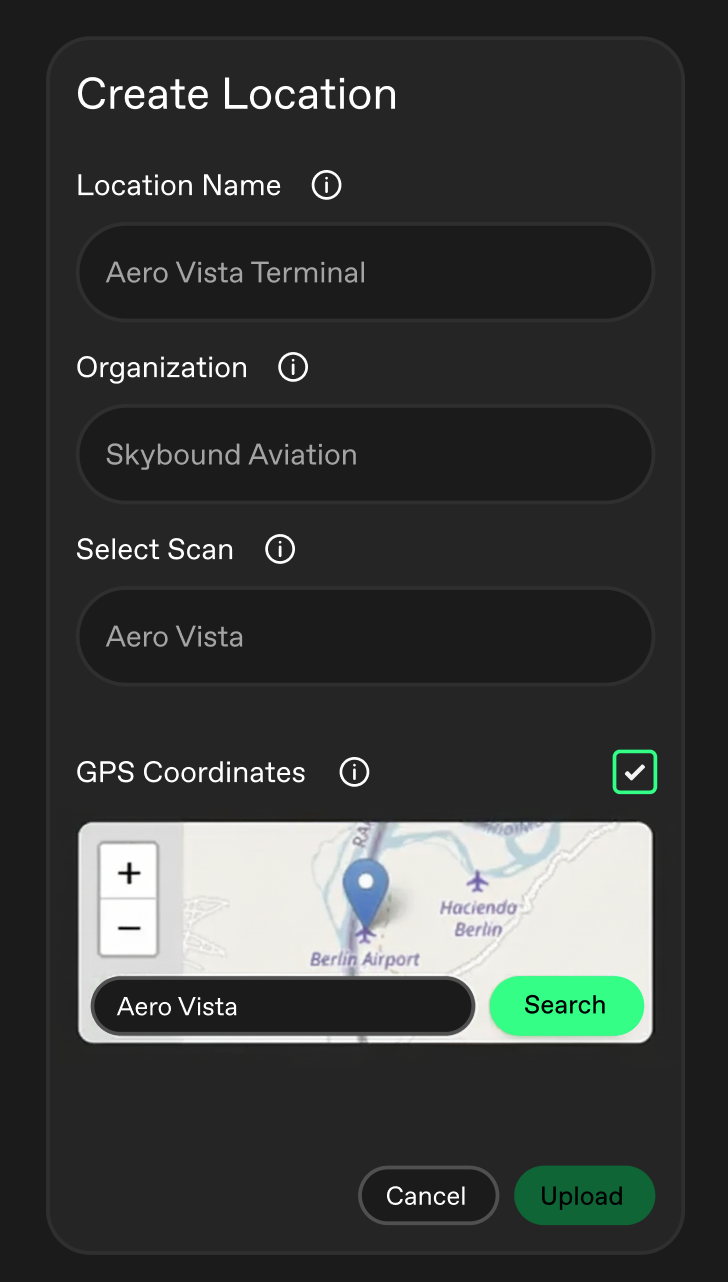Click the Berlin Airport label on map
This screenshot has width=728, height=1282.
(x=365, y=960)
